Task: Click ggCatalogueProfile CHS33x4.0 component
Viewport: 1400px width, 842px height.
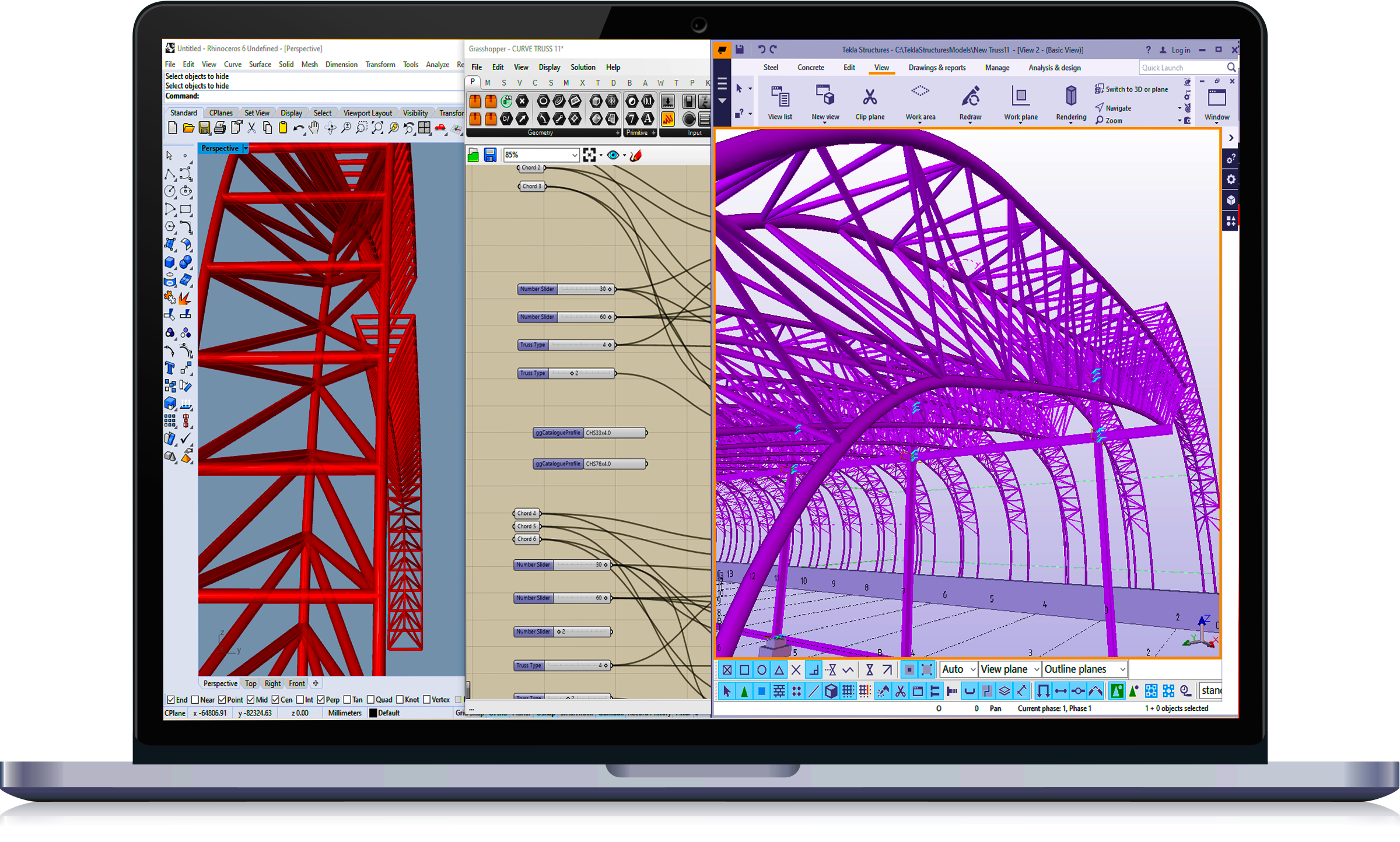Action: click(x=590, y=433)
